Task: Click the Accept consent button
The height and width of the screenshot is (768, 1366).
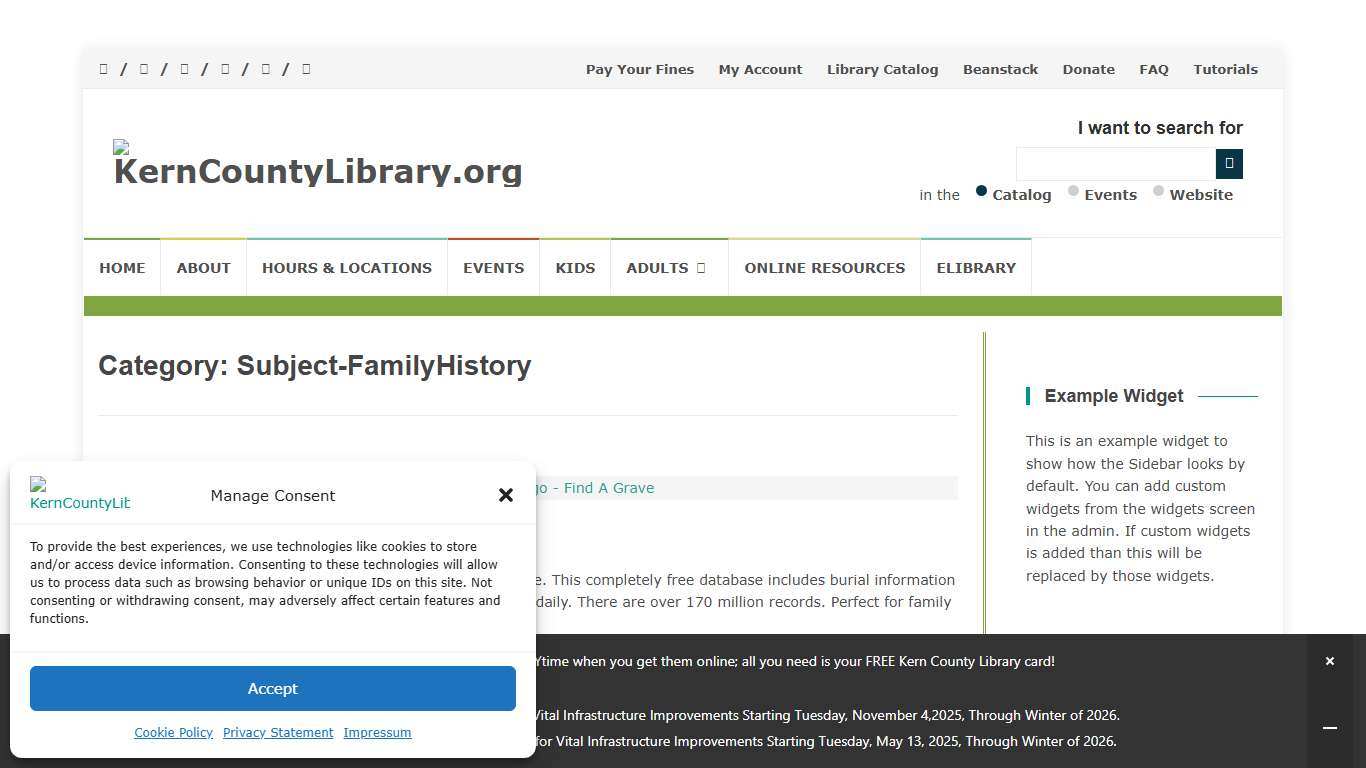Action: tap(272, 688)
